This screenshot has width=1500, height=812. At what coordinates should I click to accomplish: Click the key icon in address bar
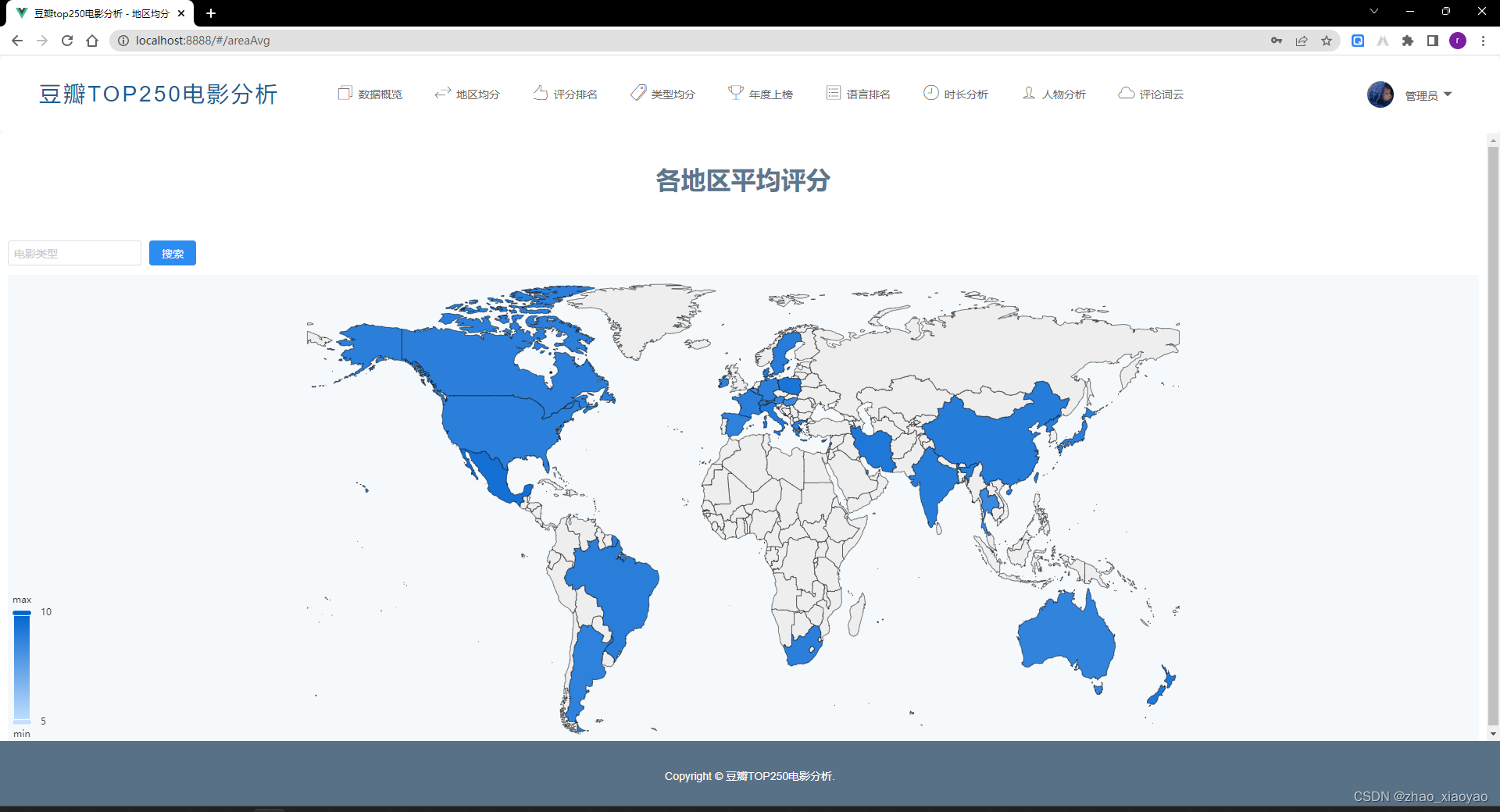pos(1276,41)
